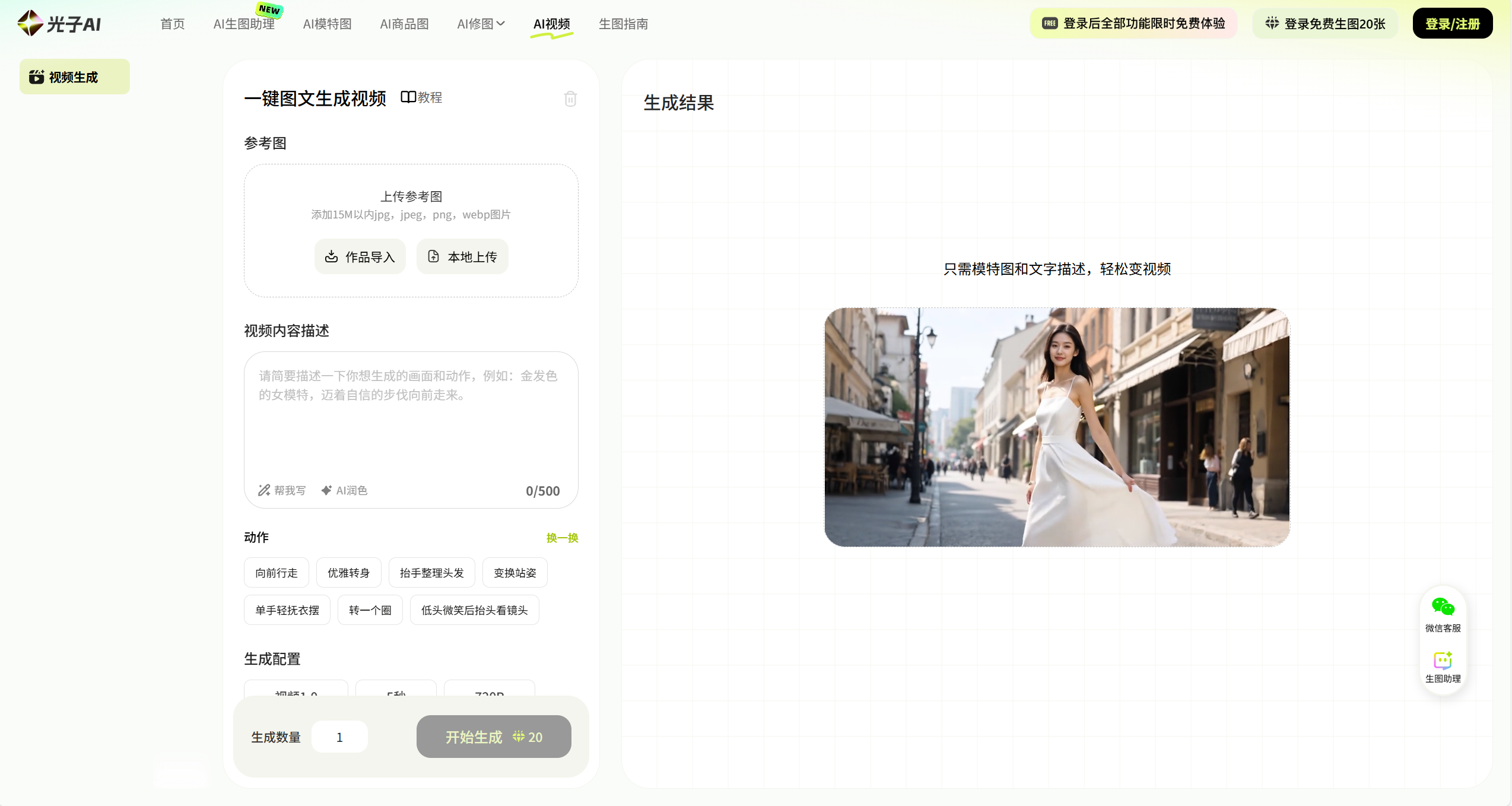Image resolution: width=1512 pixels, height=806 pixels.
Task: Toggle the 转一个圈 action tag
Action: (370, 610)
